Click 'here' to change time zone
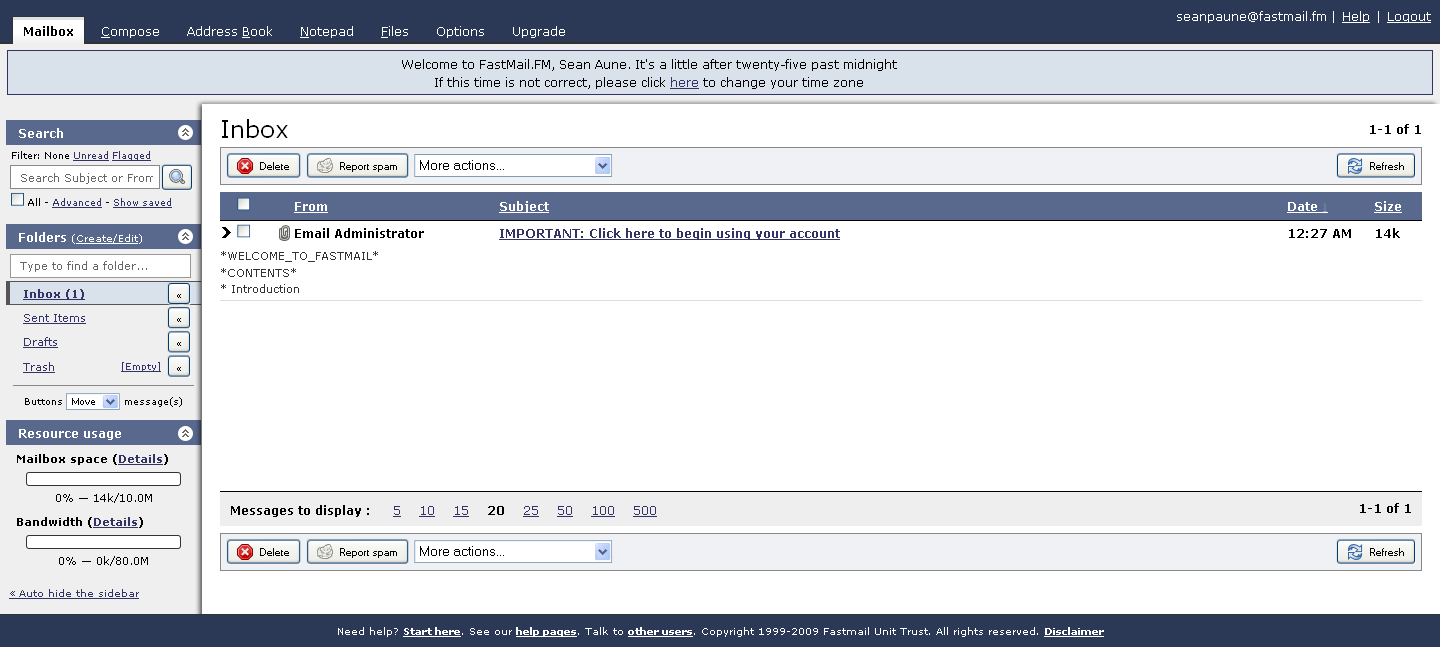The image size is (1440, 647). tap(684, 83)
